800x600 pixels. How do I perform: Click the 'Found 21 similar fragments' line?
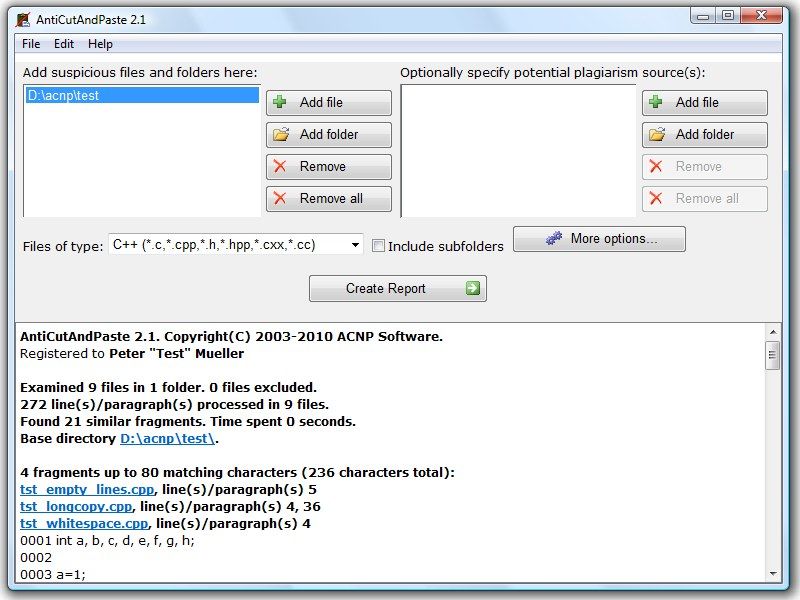point(188,421)
